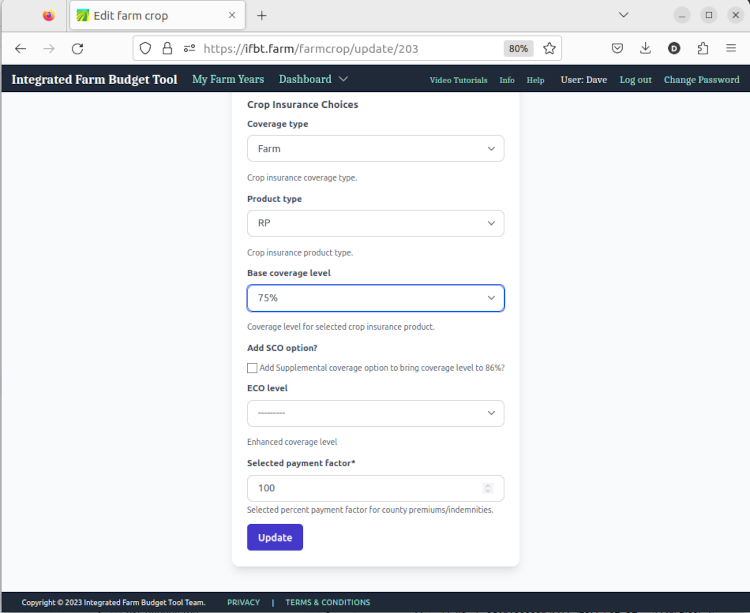Click the Update button

coord(275,537)
